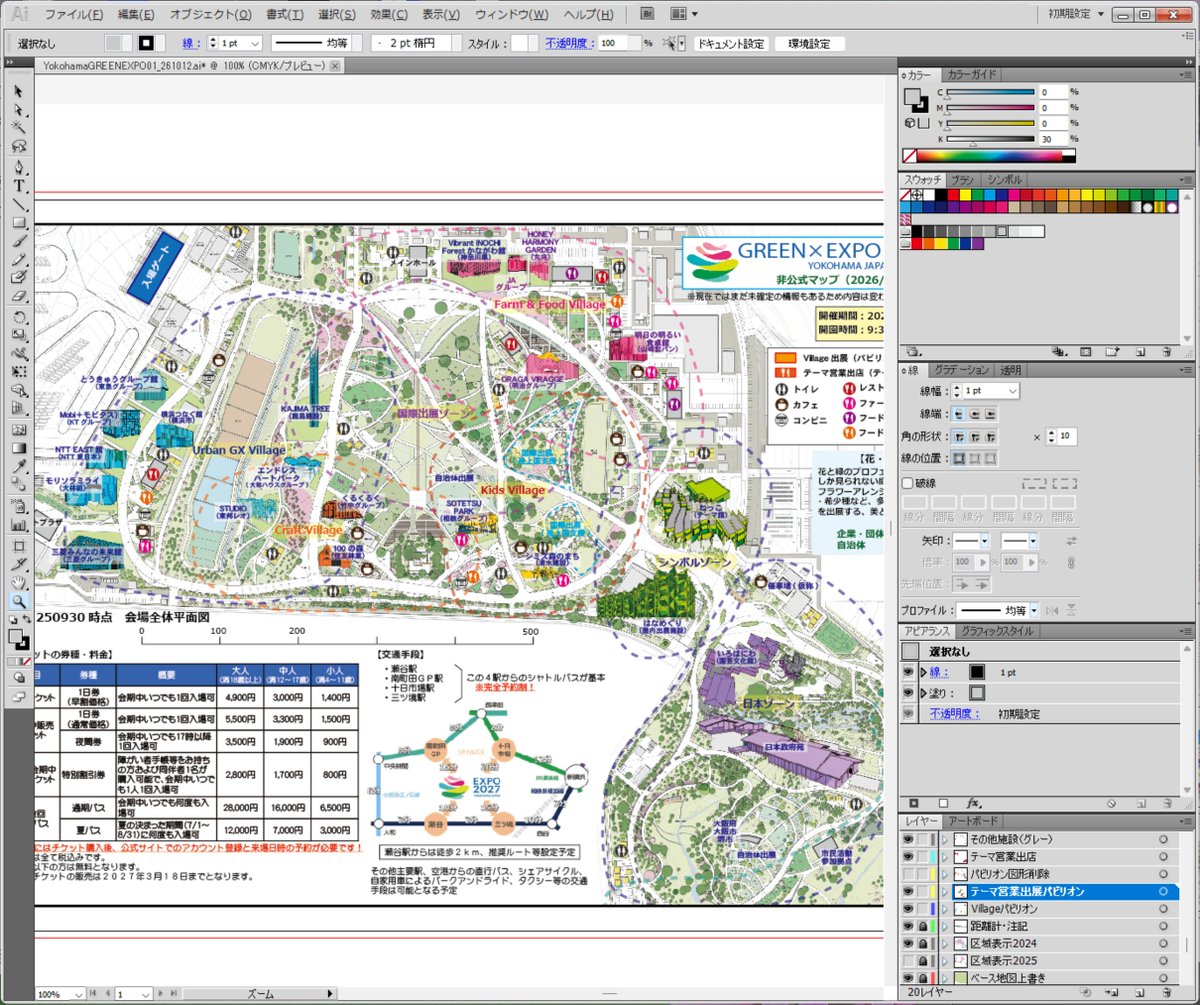Open the オブジェクト(O) menu
The image size is (1200, 1005).
[x=210, y=15]
